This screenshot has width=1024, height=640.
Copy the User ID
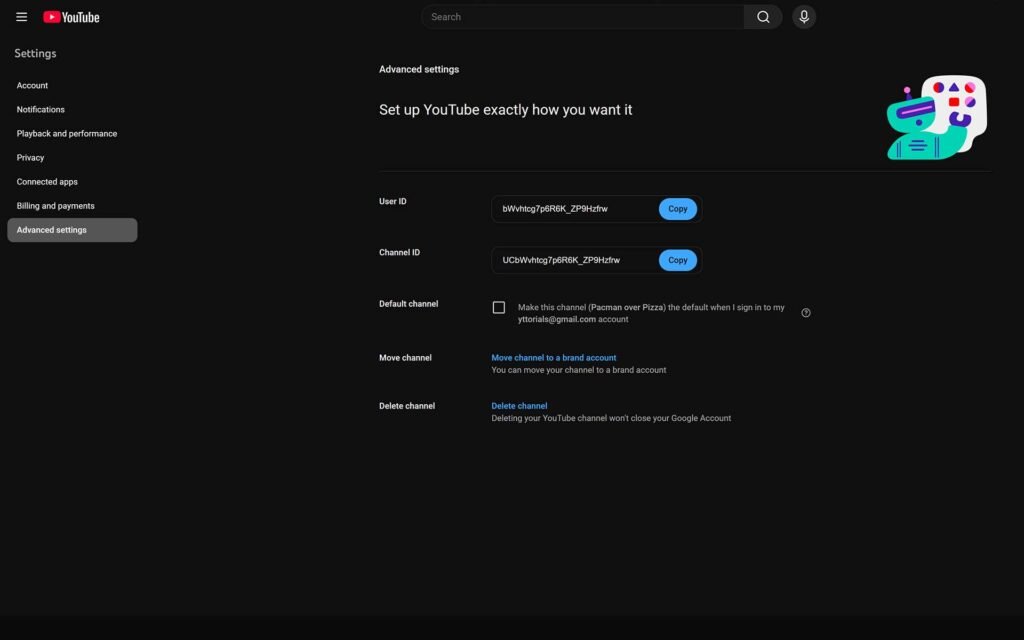(x=677, y=209)
